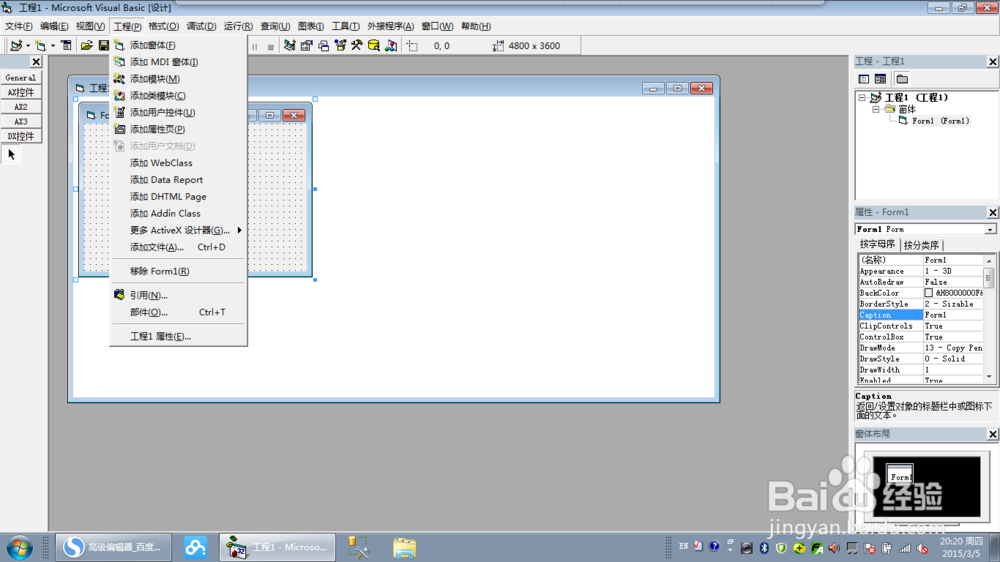Open the dropdown arrow beside Add Project icon
This screenshot has width=1000, height=562.
pyautogui.click(x=28, y=46)
